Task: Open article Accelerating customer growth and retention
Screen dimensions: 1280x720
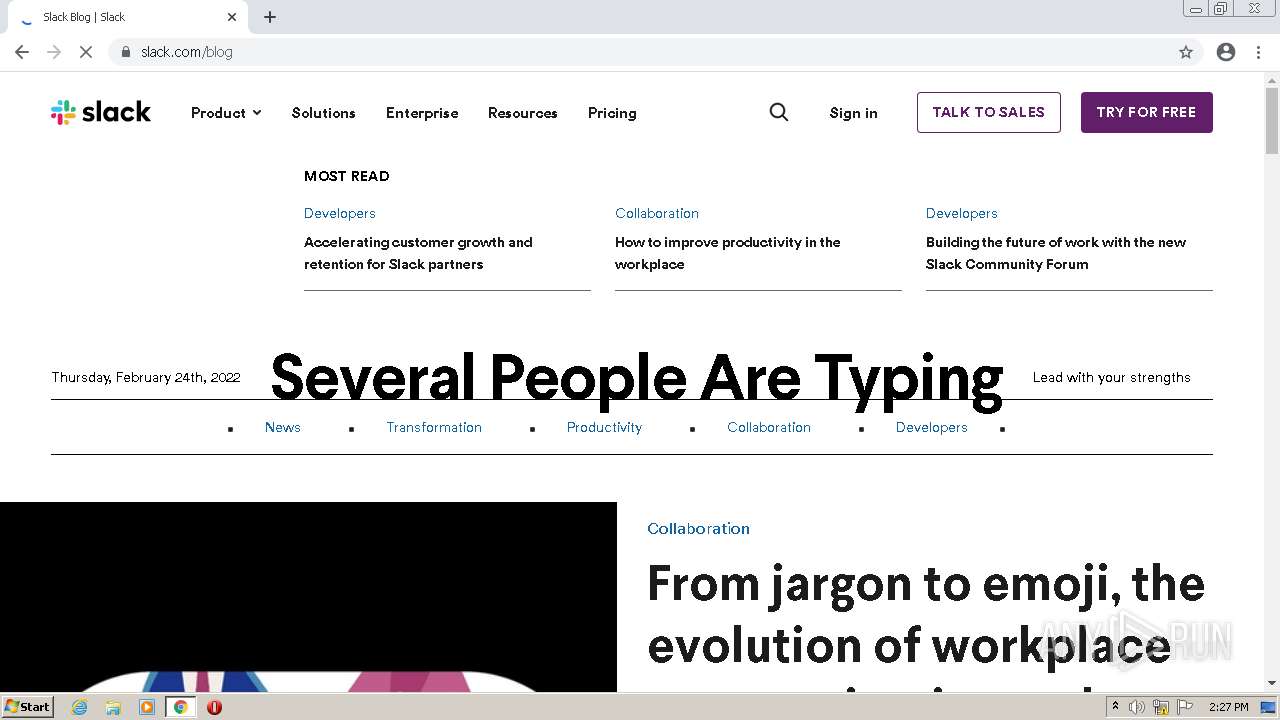Action: tap(418, 253)
